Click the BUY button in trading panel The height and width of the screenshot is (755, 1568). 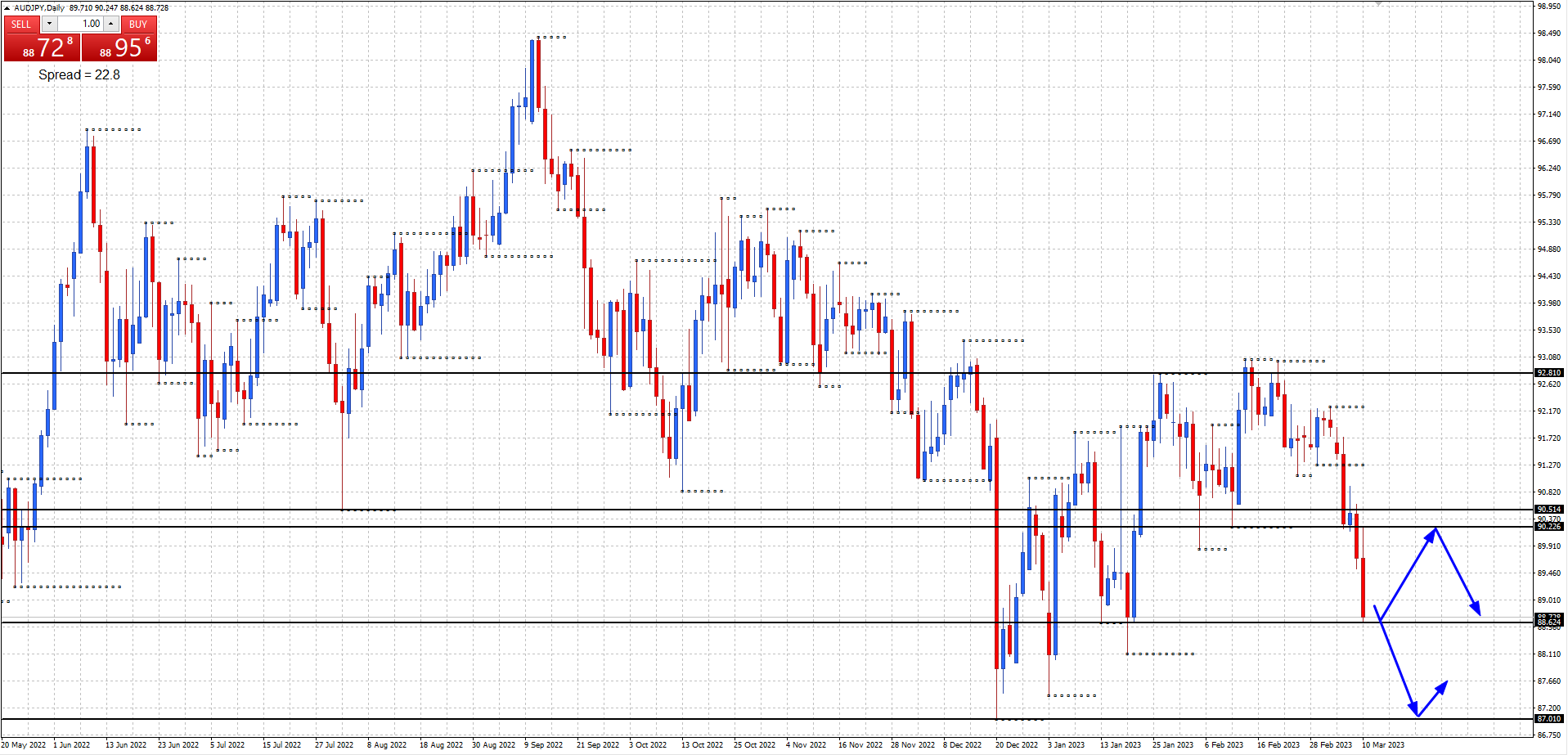click(x=138, y=24)
